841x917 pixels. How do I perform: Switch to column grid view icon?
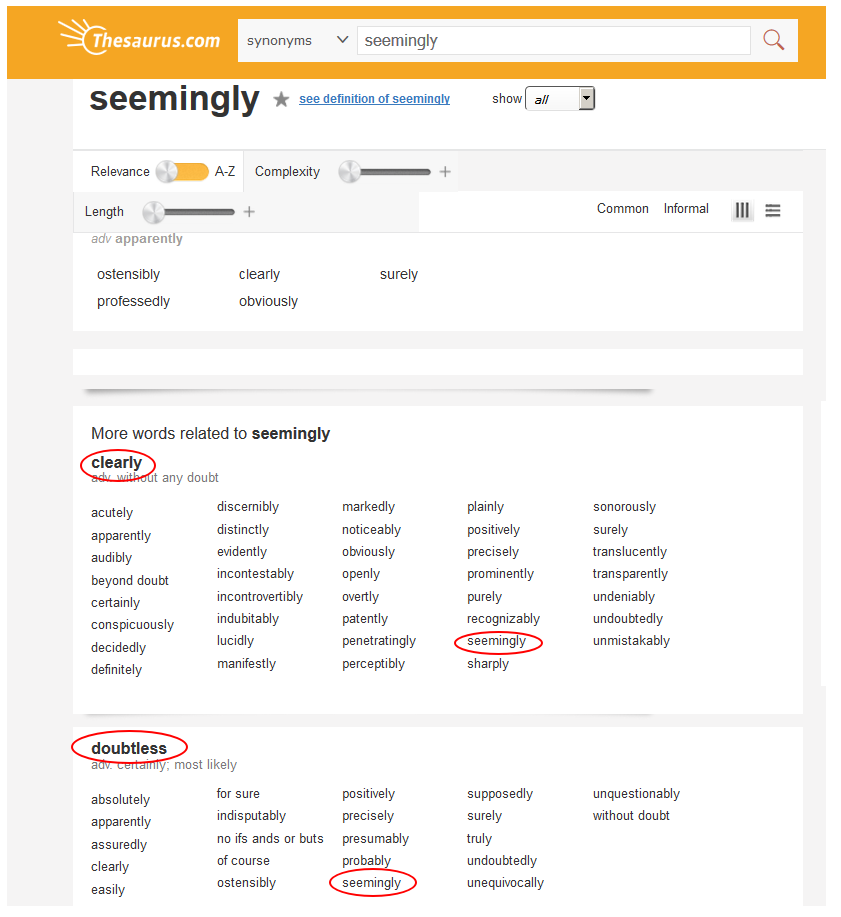[742, 210]
